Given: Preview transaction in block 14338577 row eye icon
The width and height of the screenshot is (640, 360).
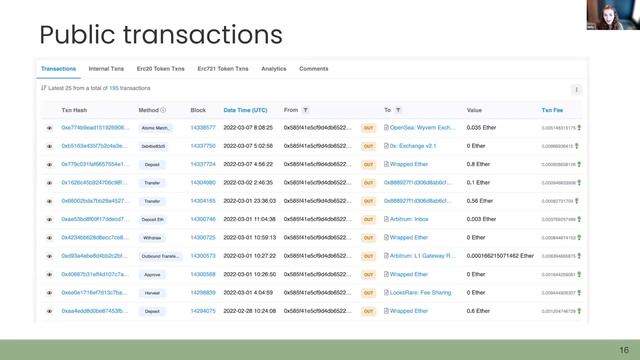Looking at the screenshot, I should pos(49,128).
